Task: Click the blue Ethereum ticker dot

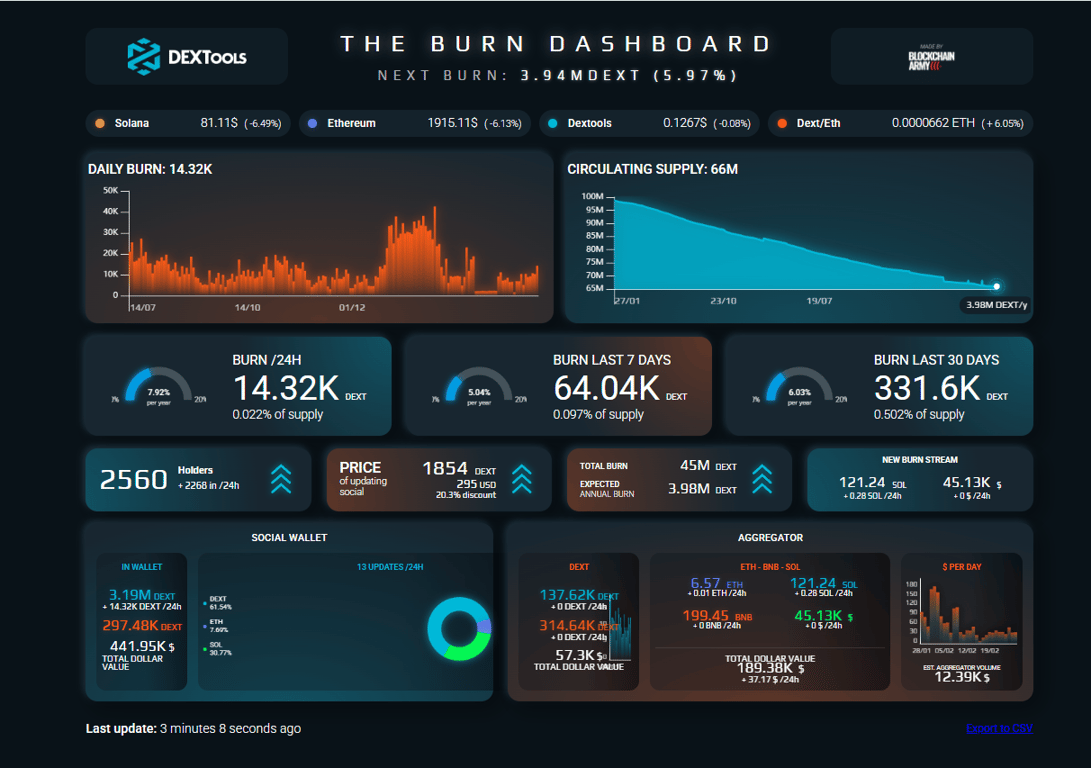Action: [312, 123]
